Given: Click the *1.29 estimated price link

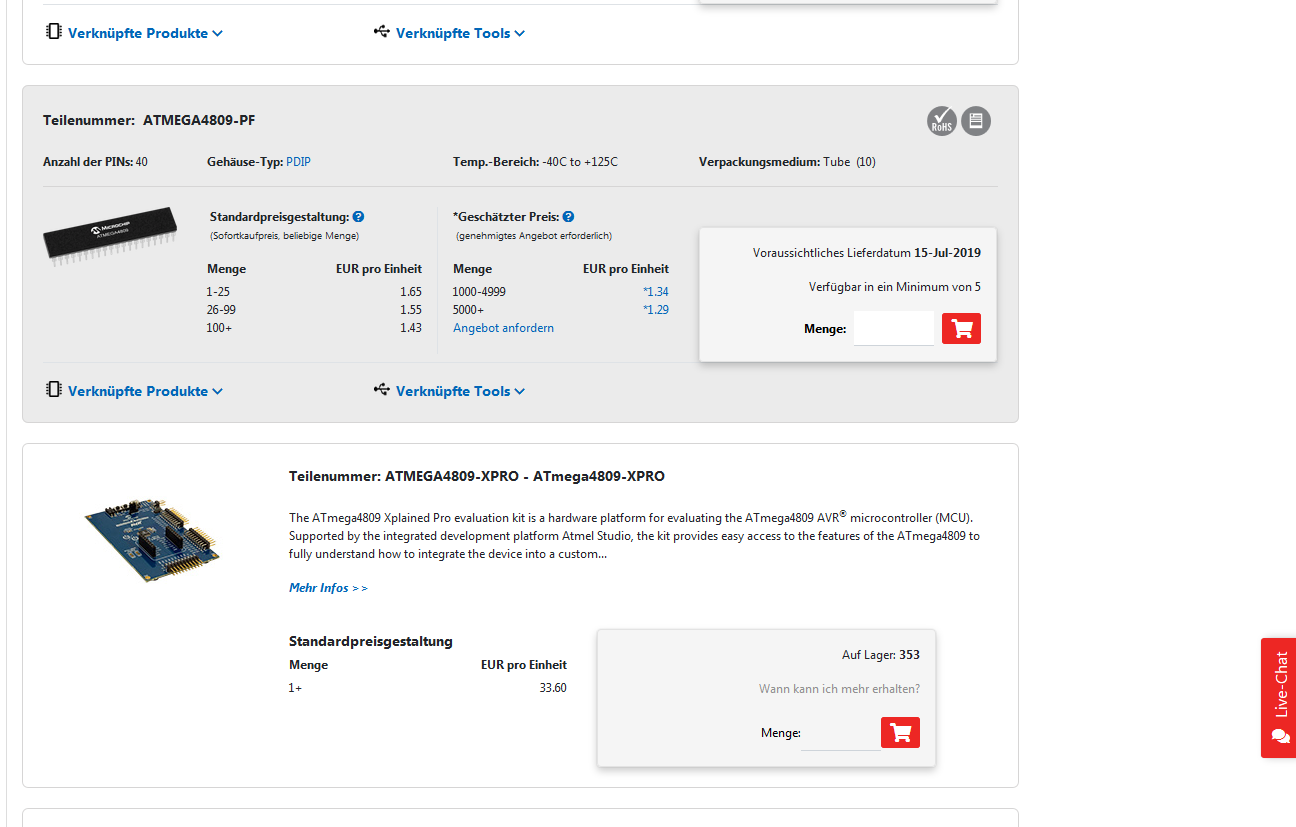Looking at the screenshot, I should (x=655, y=310).
